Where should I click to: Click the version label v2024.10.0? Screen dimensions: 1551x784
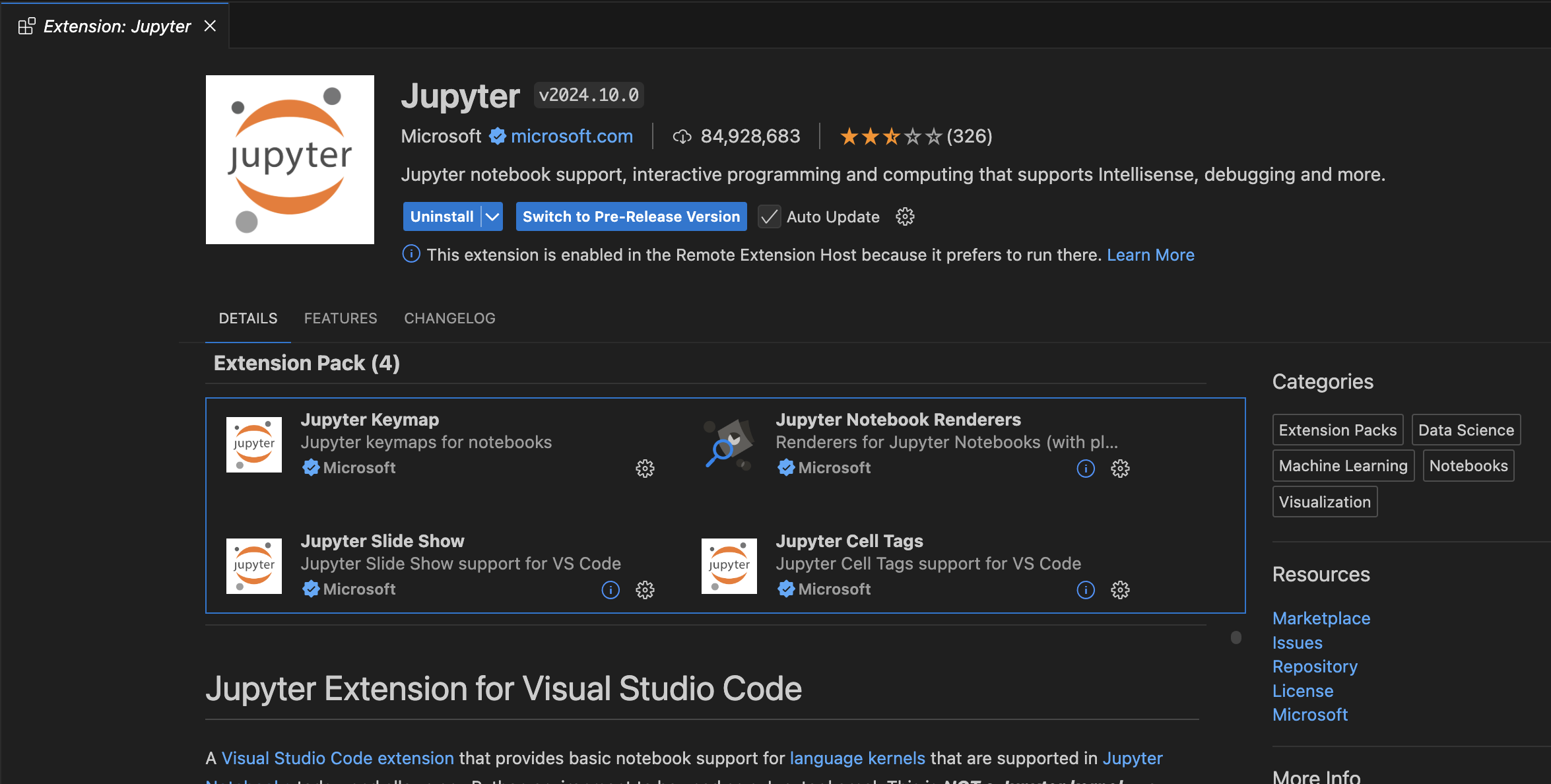coord(589,95)
